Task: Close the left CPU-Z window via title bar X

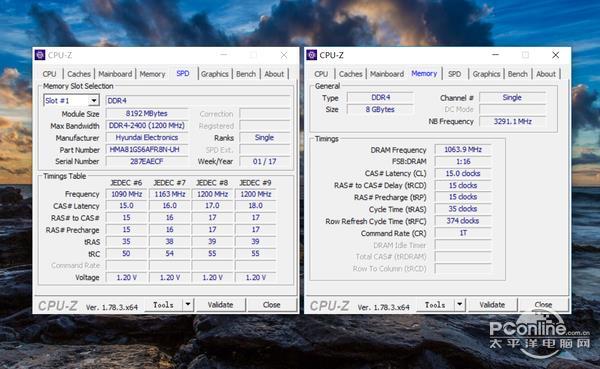Action: click(284, 55)
